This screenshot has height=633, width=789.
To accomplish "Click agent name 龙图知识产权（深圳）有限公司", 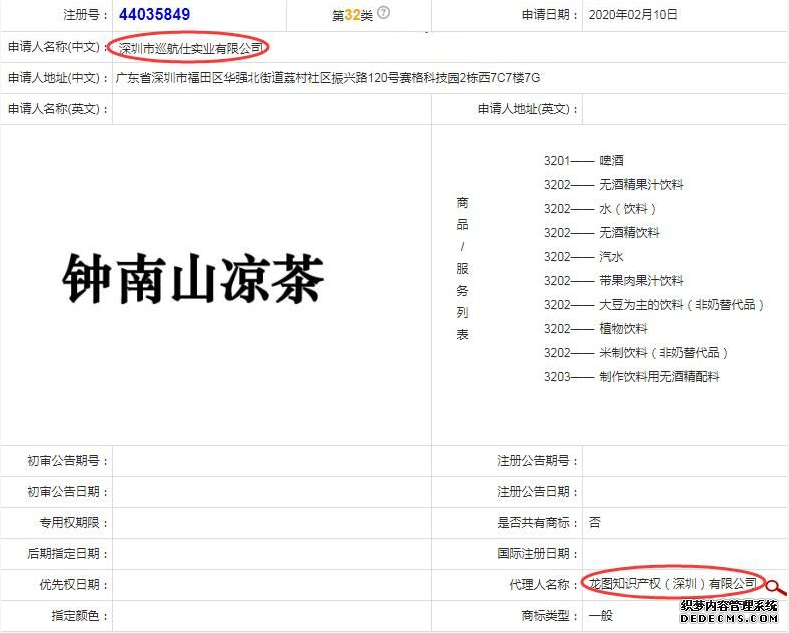I will (x=673, y=584).
